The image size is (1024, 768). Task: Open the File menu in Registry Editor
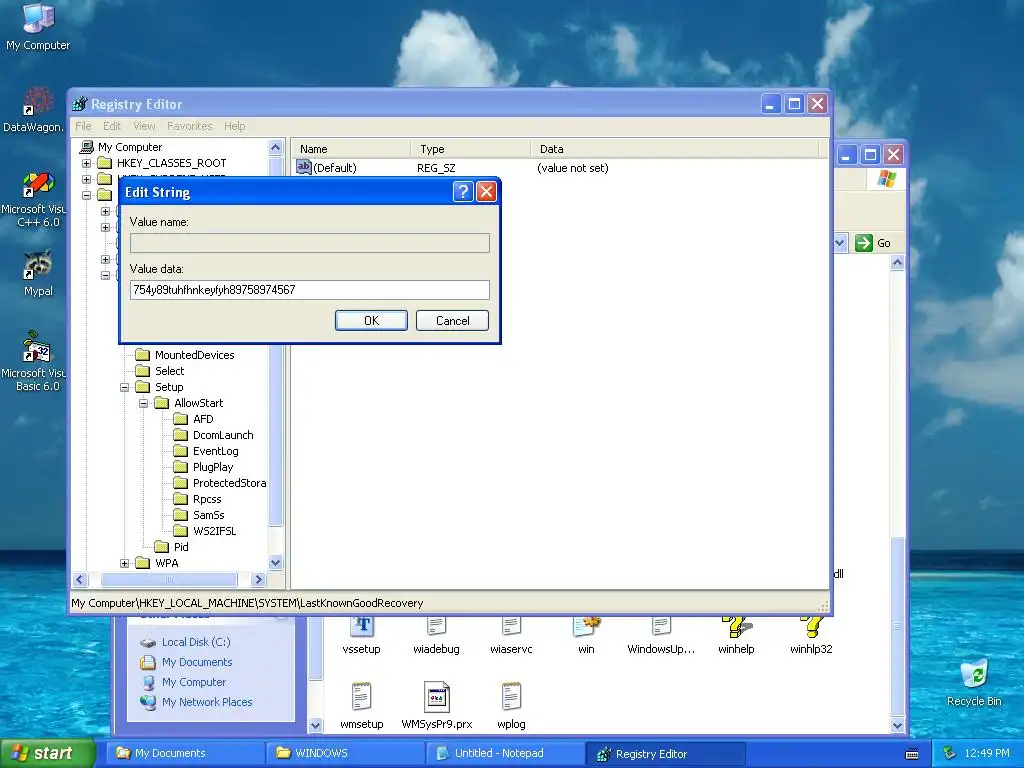(x=83, y=126)
